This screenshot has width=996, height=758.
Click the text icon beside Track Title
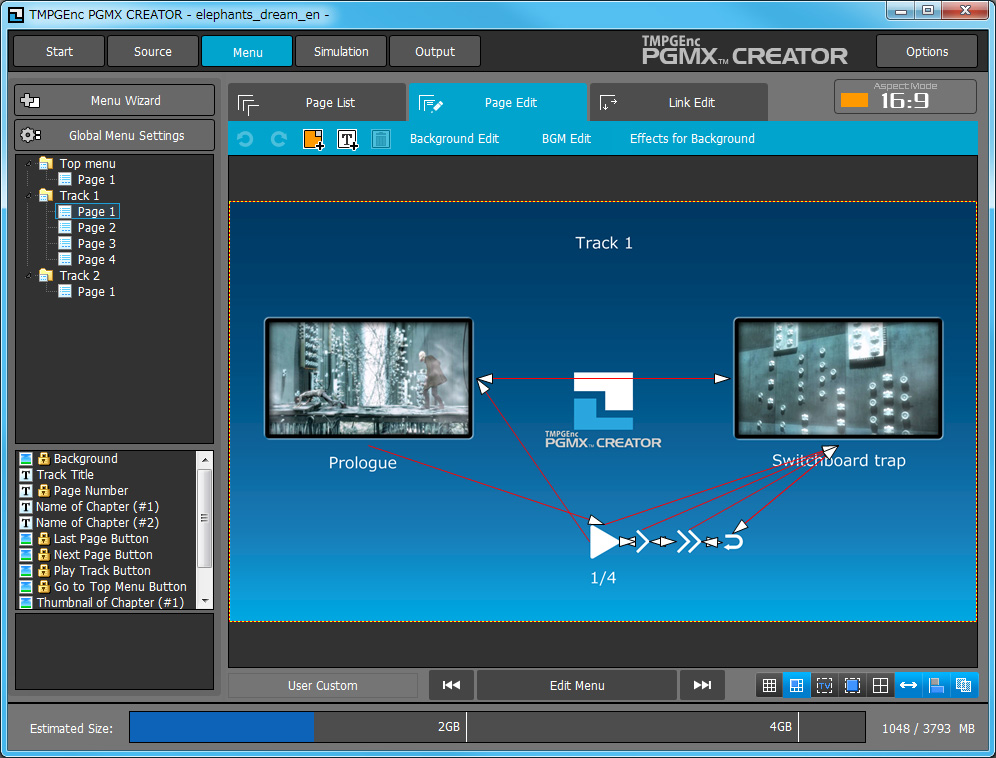(25, 475)
